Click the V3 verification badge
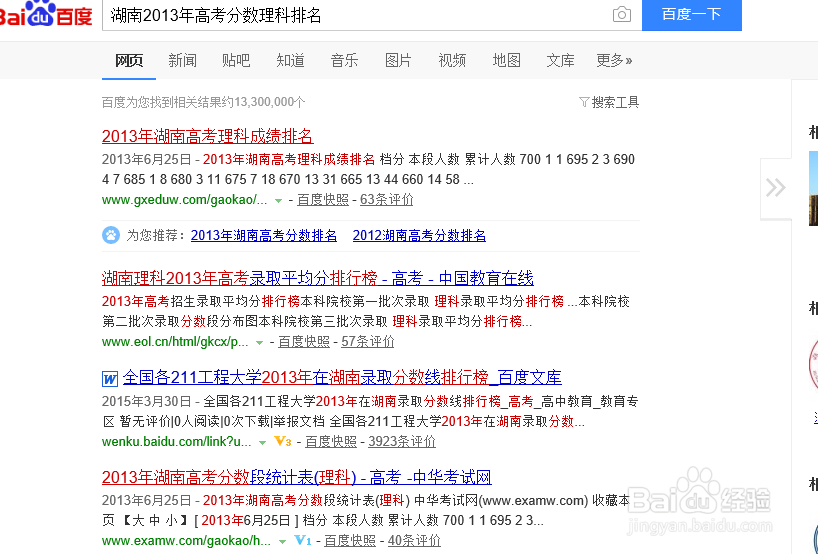 point(283,442)
